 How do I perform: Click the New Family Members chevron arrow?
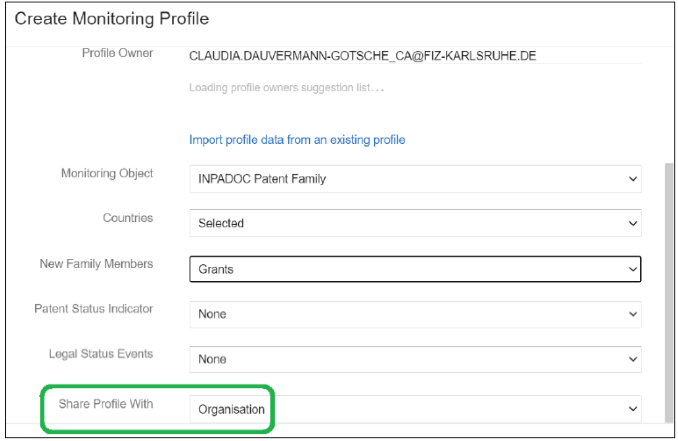pos(633,269)
